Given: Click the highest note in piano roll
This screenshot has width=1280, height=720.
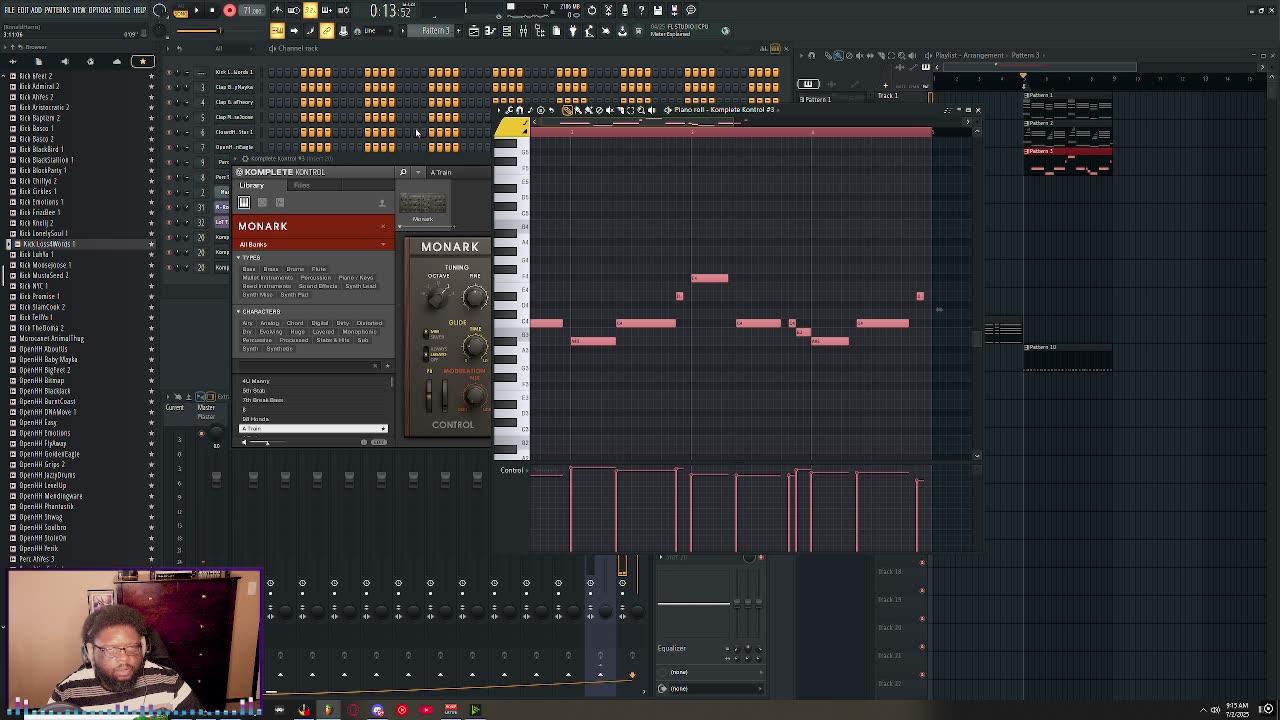Looking at the screenshot, I should point(710,278).
